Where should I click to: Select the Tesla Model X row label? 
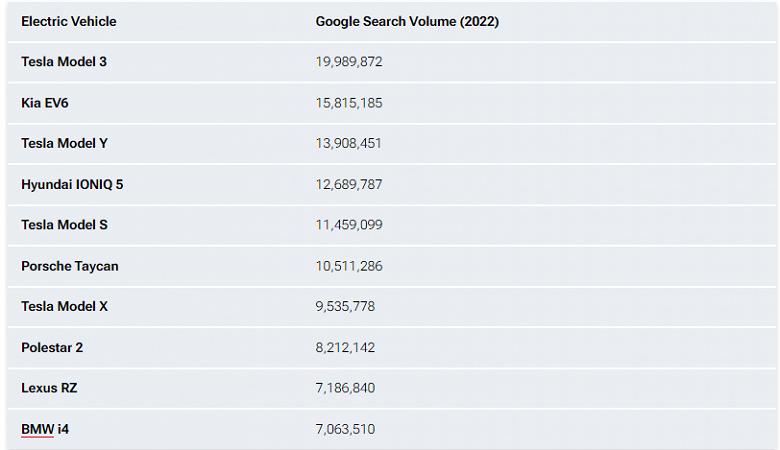click(x=64, y=306)
